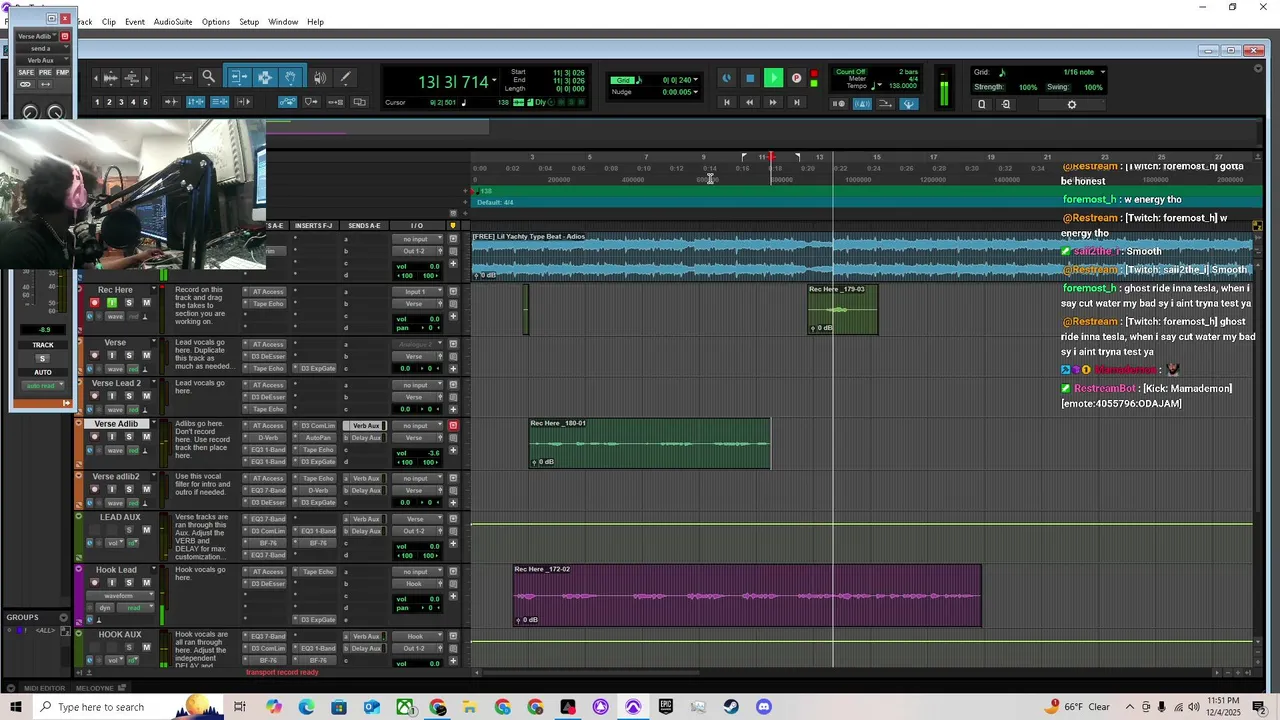1280x720 pixels.
Task: Open the Input 1 selector on Rec Here
Action: [419, 292]
